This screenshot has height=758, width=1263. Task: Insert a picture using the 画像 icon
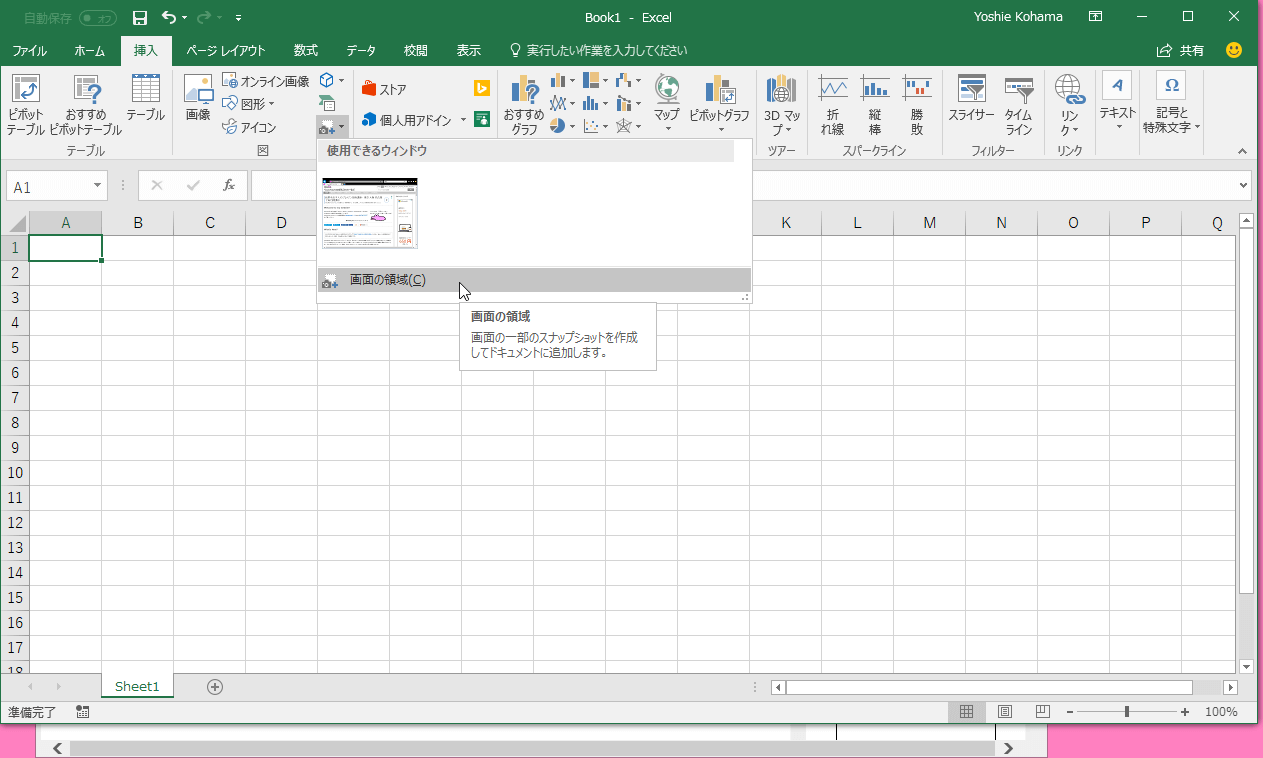pyautogui.click(x=197, y=100)
